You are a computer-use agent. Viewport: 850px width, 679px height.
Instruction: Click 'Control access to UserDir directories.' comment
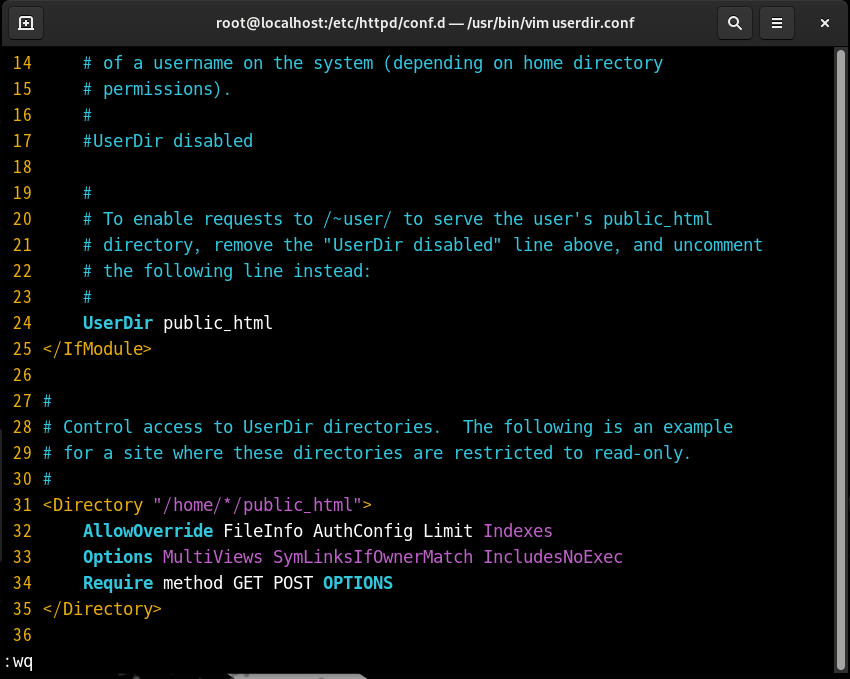click(252, 427)
